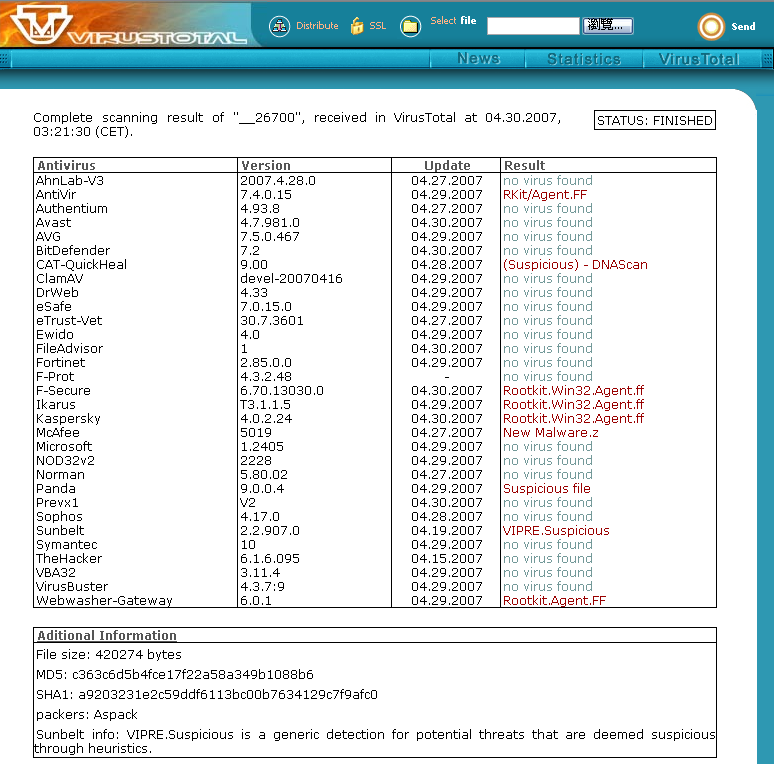Open the Statistics tab
Screen dimensions: 774x764
(583, 59)
